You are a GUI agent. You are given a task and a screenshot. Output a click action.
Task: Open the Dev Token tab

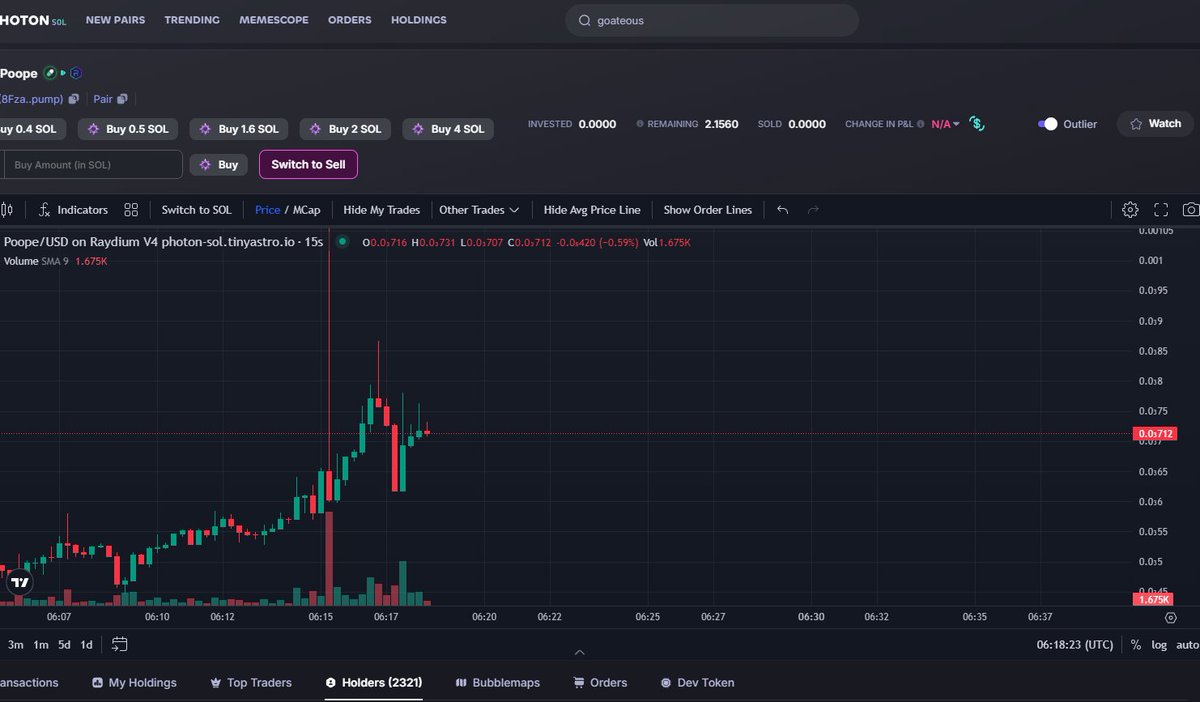coord(697,683)
